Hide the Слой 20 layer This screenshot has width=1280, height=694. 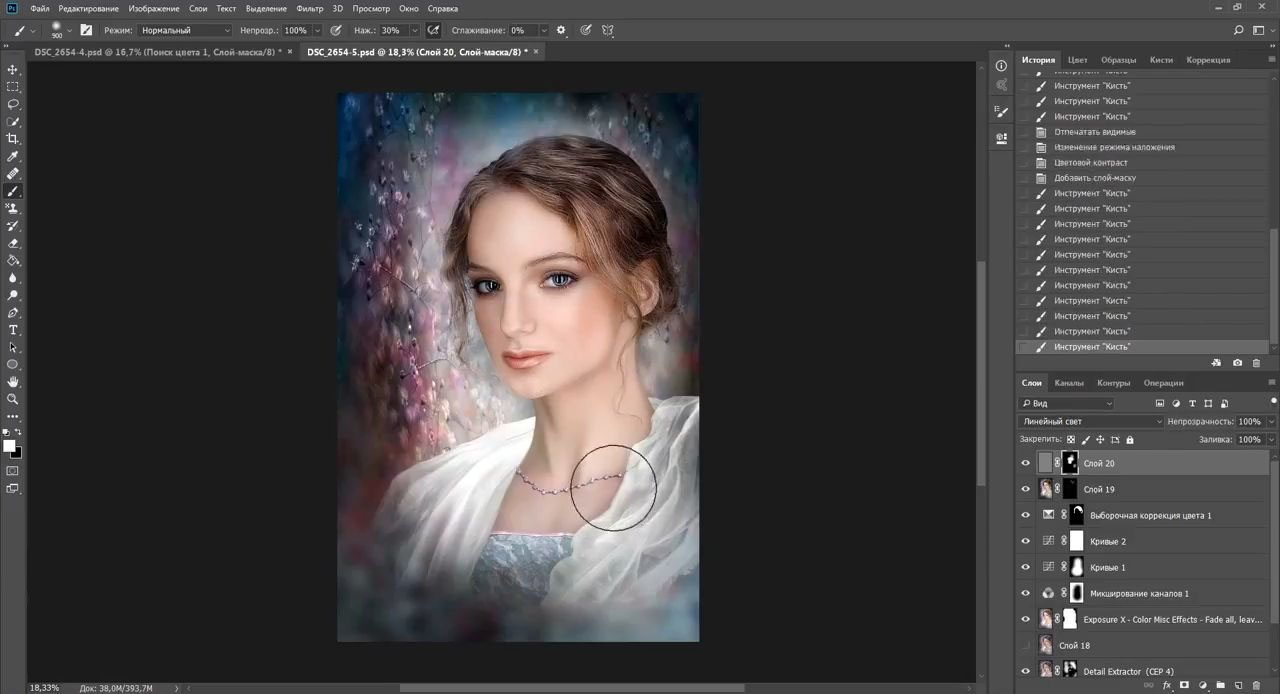pyautogui.click(x=1025, y=463)
